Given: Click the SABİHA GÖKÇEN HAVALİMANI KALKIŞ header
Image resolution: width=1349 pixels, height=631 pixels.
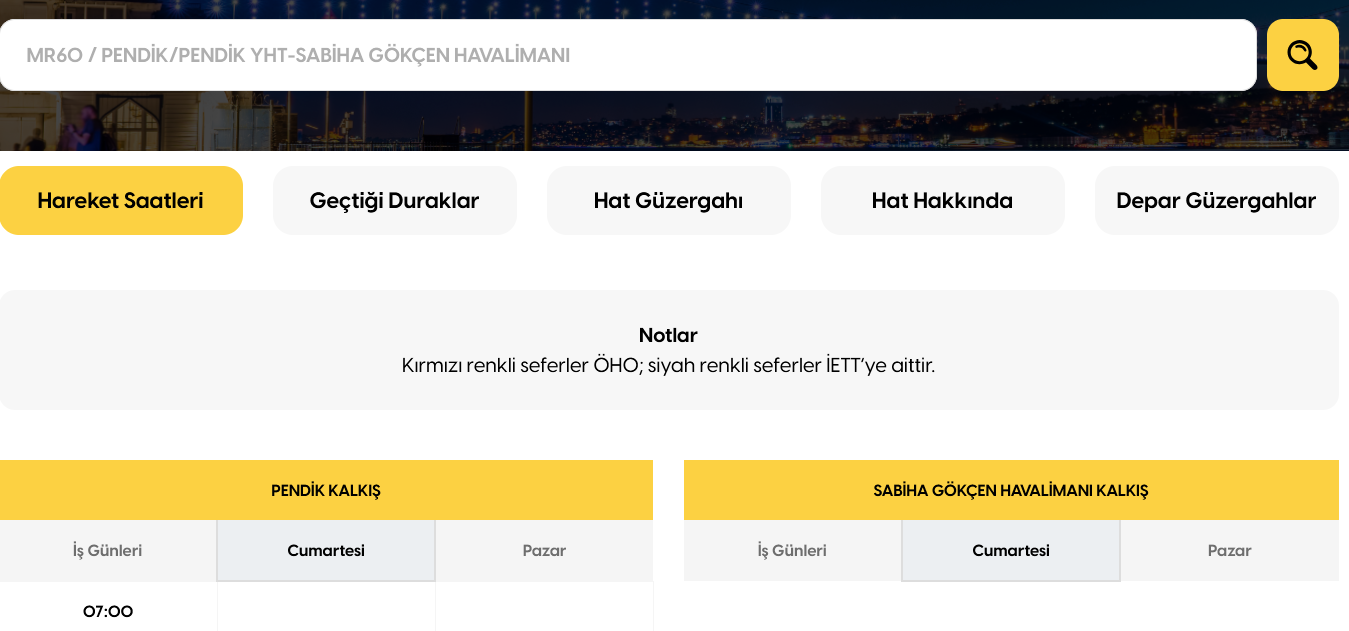Looking at the screenshot, I should click(1011, 490).
